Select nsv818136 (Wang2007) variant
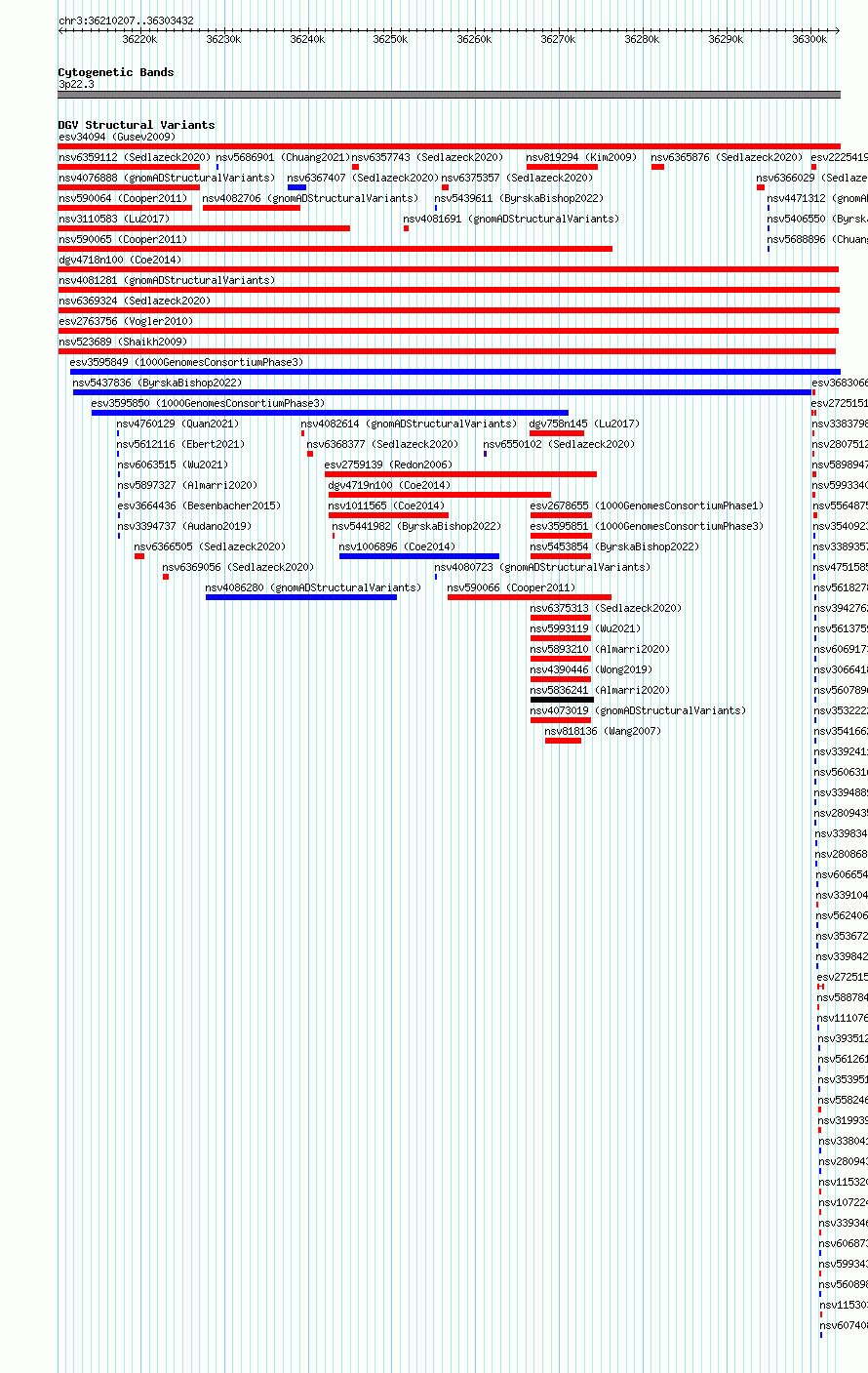868x1373 pixels. click(603, 731)
